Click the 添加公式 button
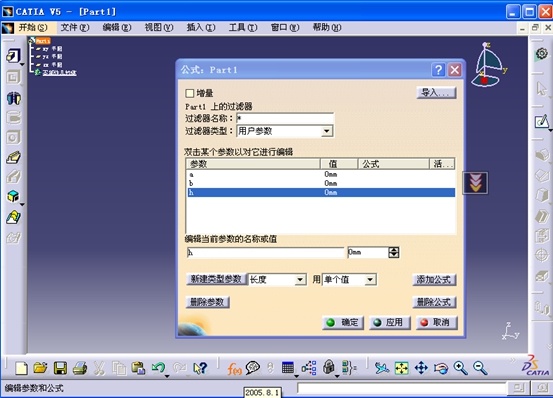 tap(434, 280)
